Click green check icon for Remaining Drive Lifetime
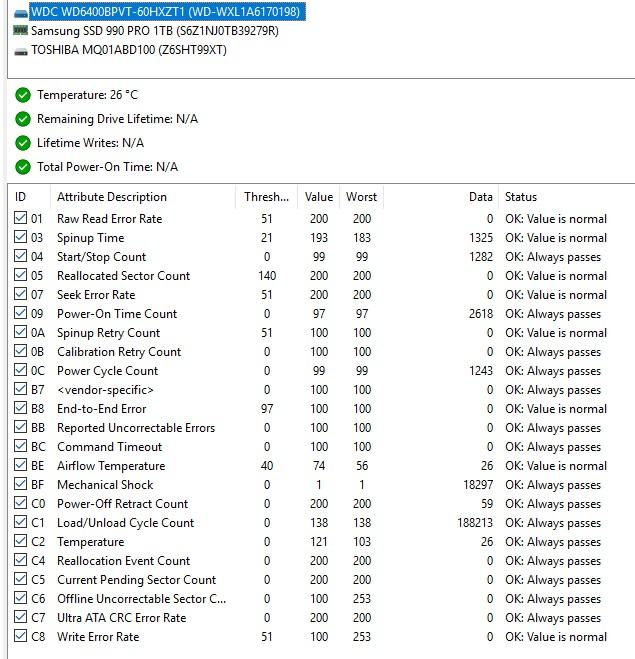The height and width of the screenshot is (659, 635). pyautogui.click(x=23, y=119)
